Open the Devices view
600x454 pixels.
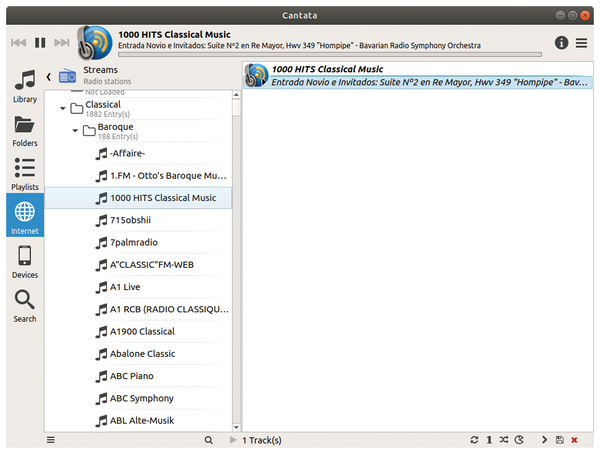[25, 262]
